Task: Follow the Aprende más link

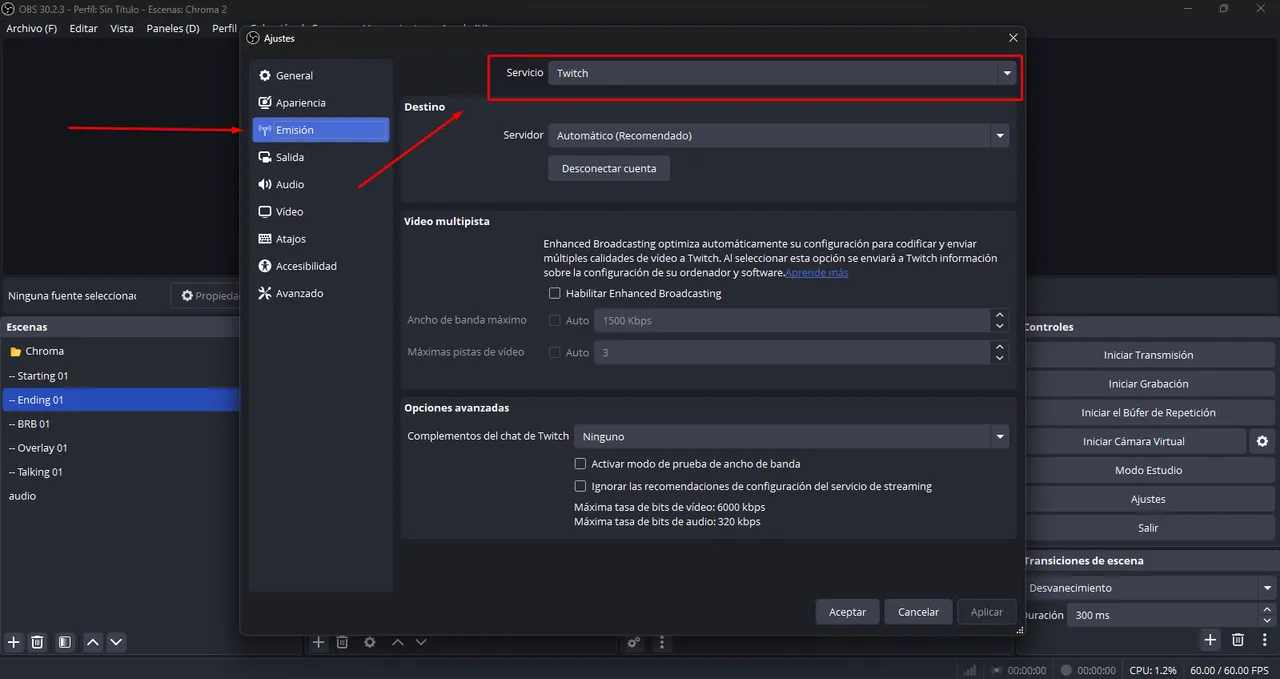Action: pos(817,272)
